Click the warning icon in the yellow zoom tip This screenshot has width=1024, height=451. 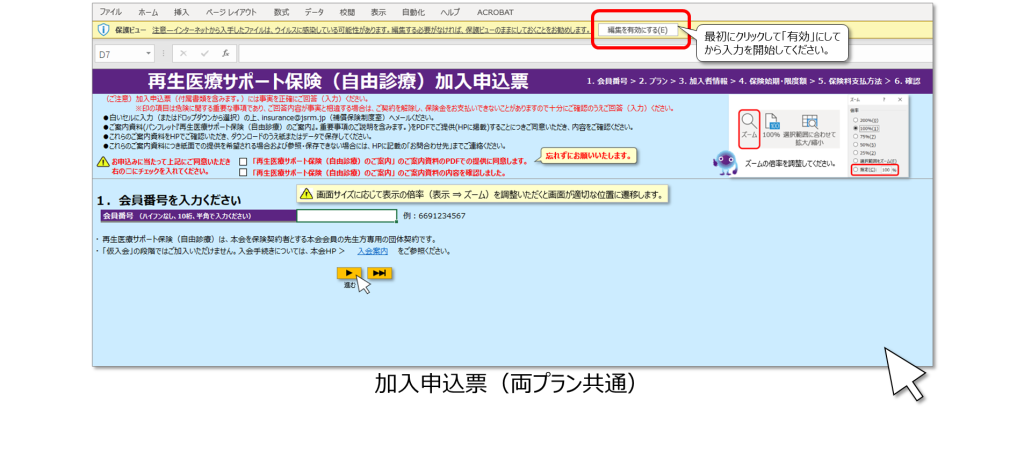tap(306, 194)
